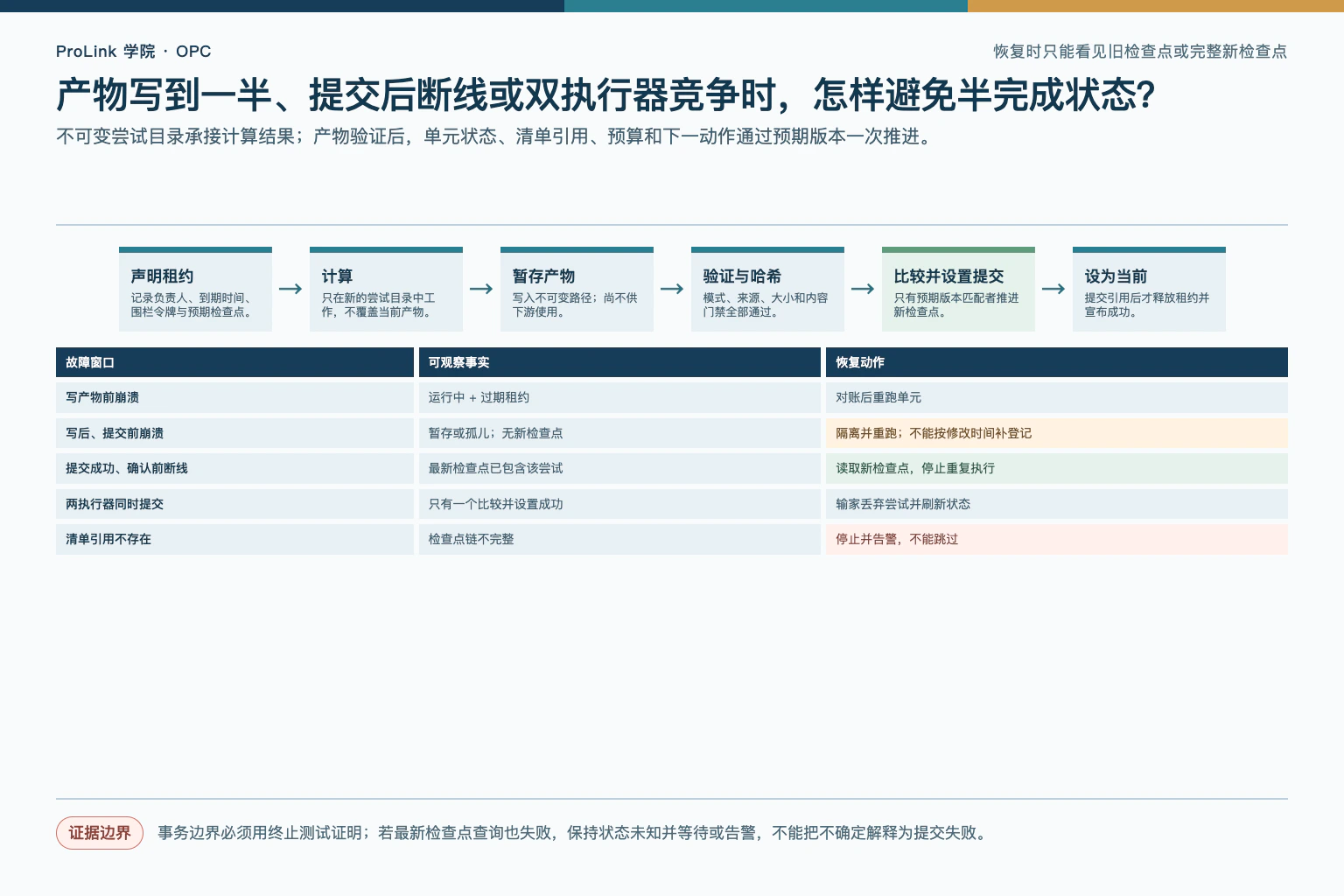Image resolution: width=1344 pixels, height=896 pixels.
Task: Click the 暂存产物 step card
Action: click(577, 289)
